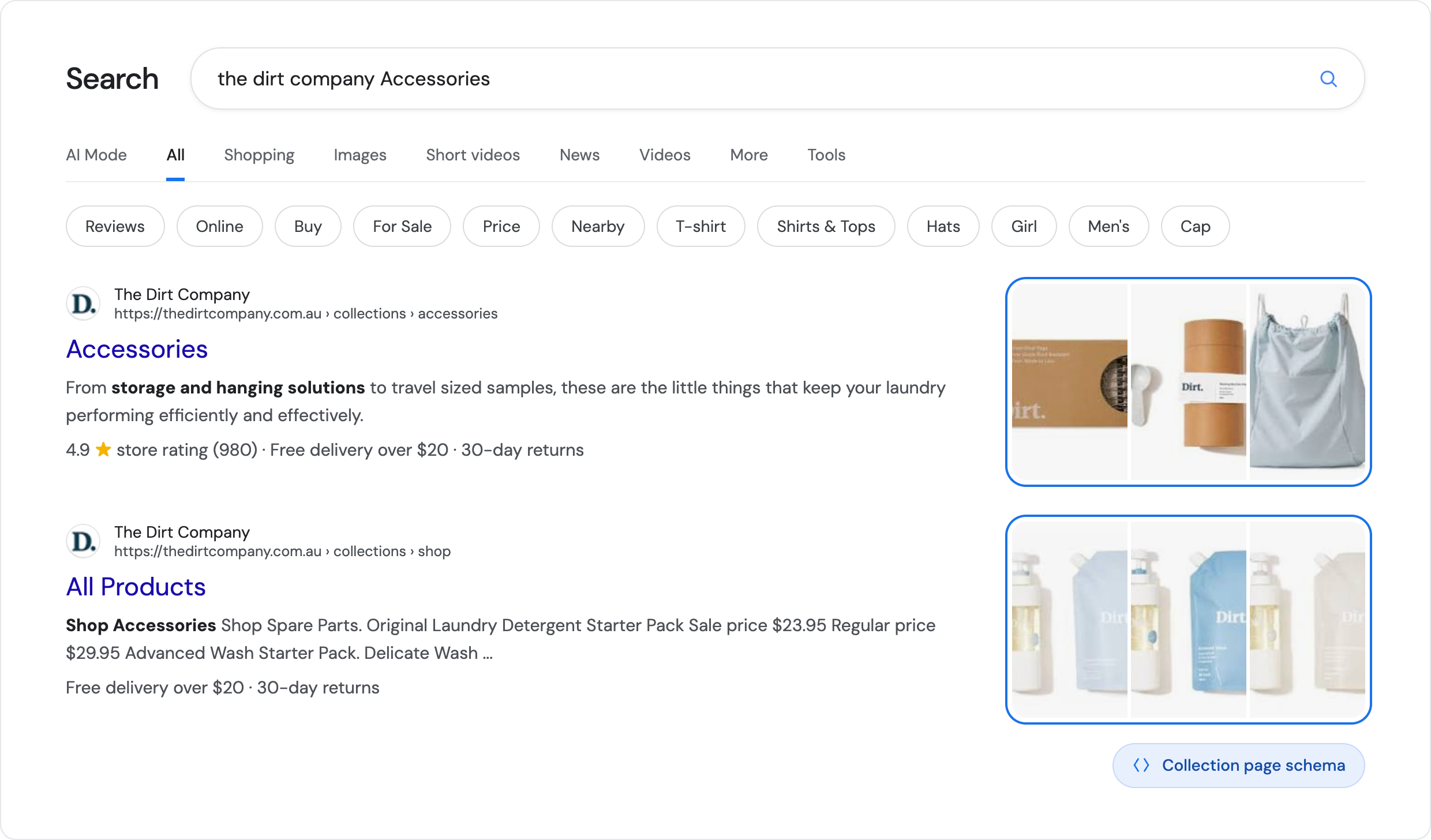Open the Shopping tab
1431x840 pixels.
tap(259, 155)
